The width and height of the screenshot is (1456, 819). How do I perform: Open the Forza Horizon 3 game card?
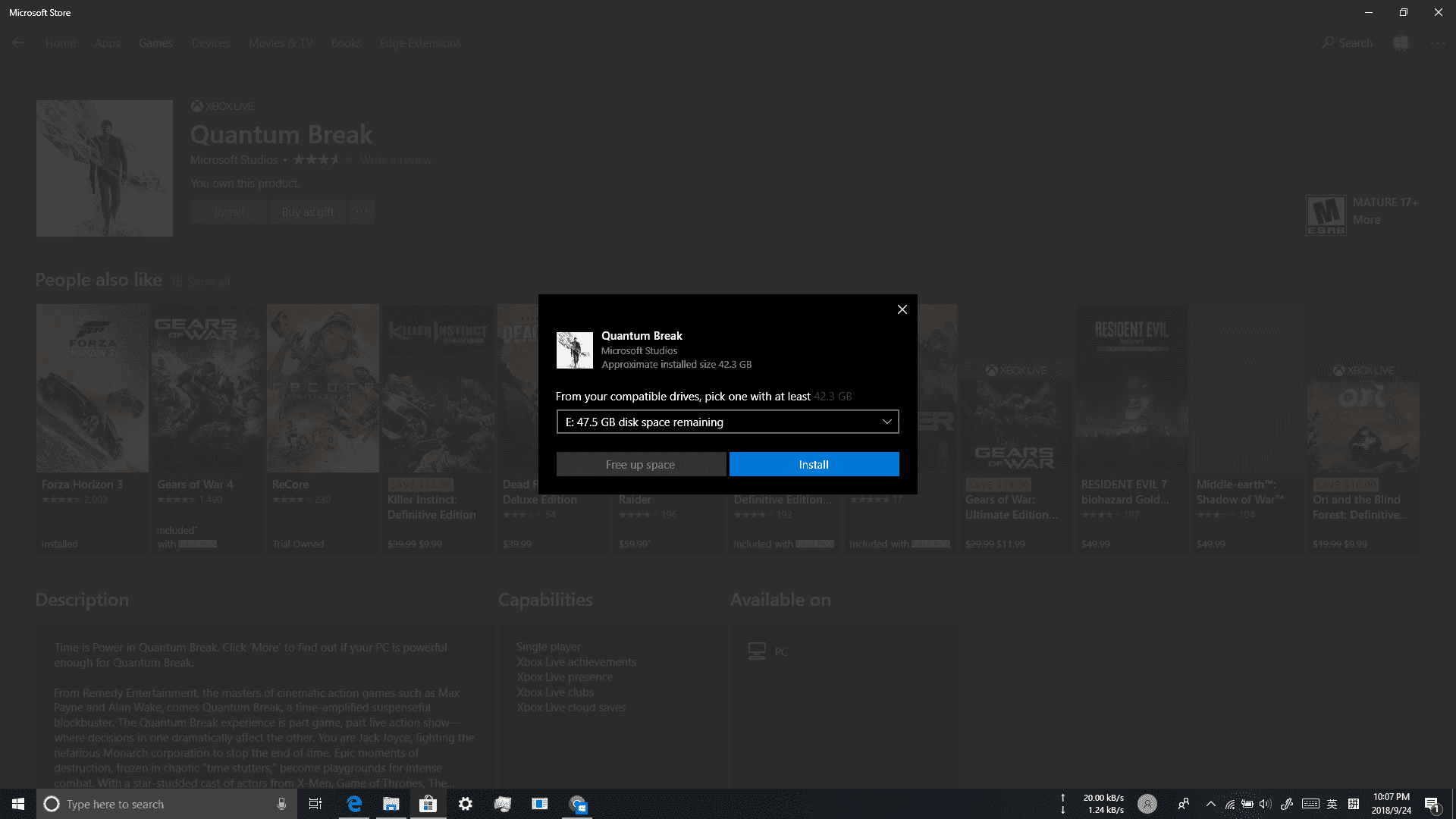93,429
